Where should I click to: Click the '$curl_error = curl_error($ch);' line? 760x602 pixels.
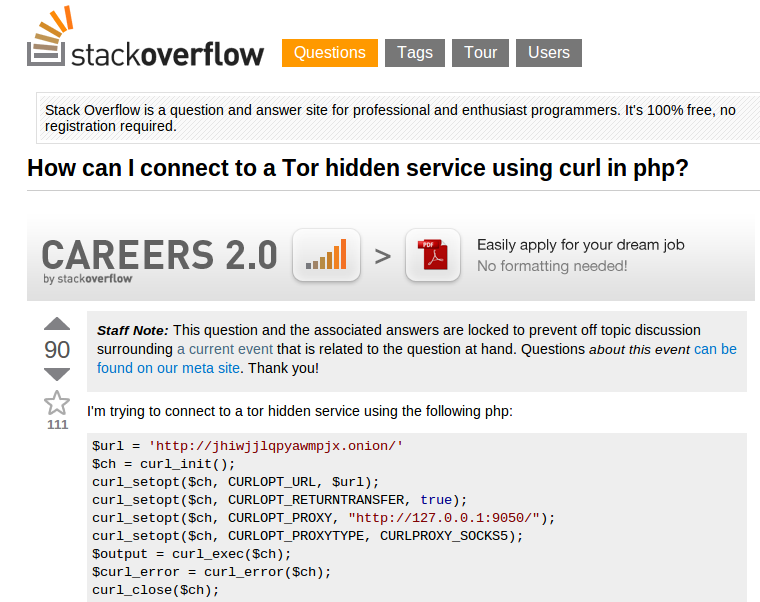point(212,572)
